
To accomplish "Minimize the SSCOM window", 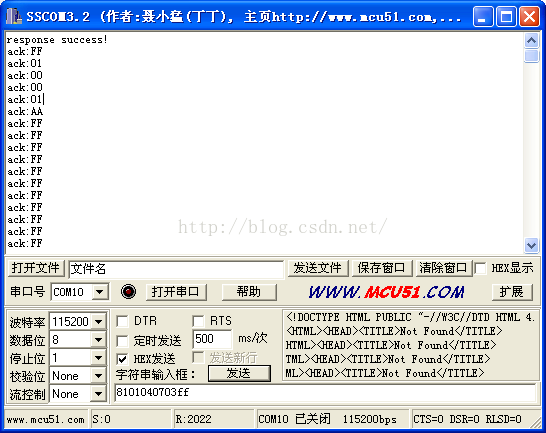I will pyautogui.click(x=483, y=16).
